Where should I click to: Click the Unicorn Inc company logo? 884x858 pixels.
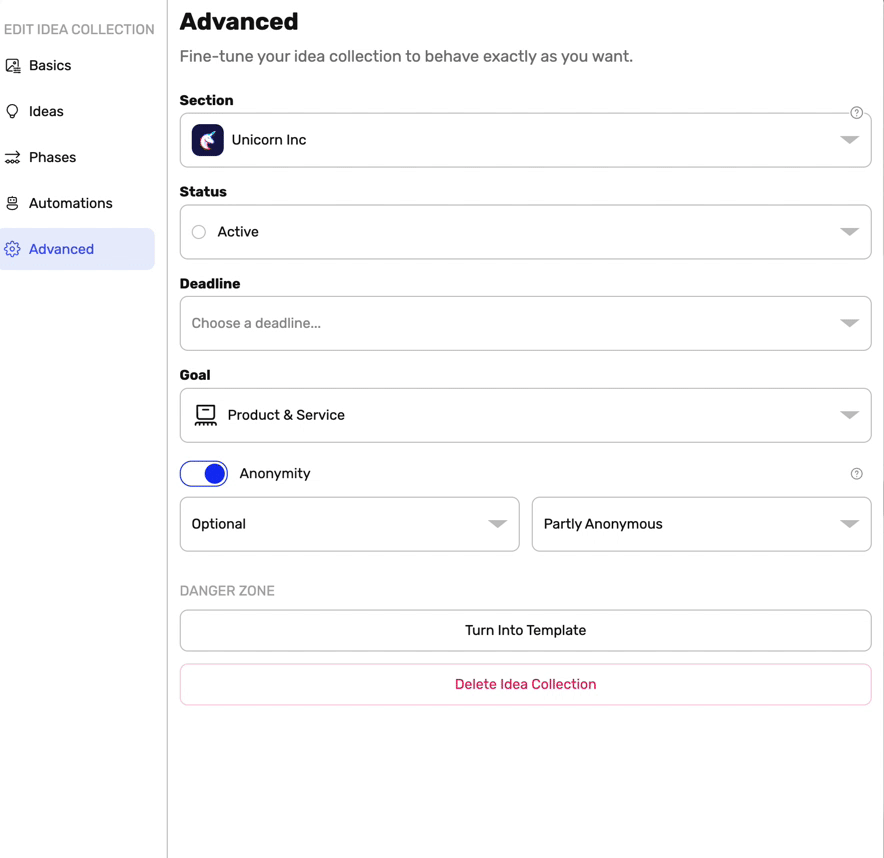207,140
